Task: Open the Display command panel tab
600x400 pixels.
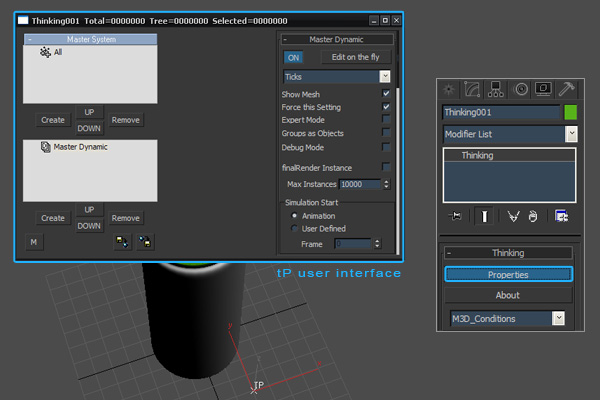Action: [543, 89]
